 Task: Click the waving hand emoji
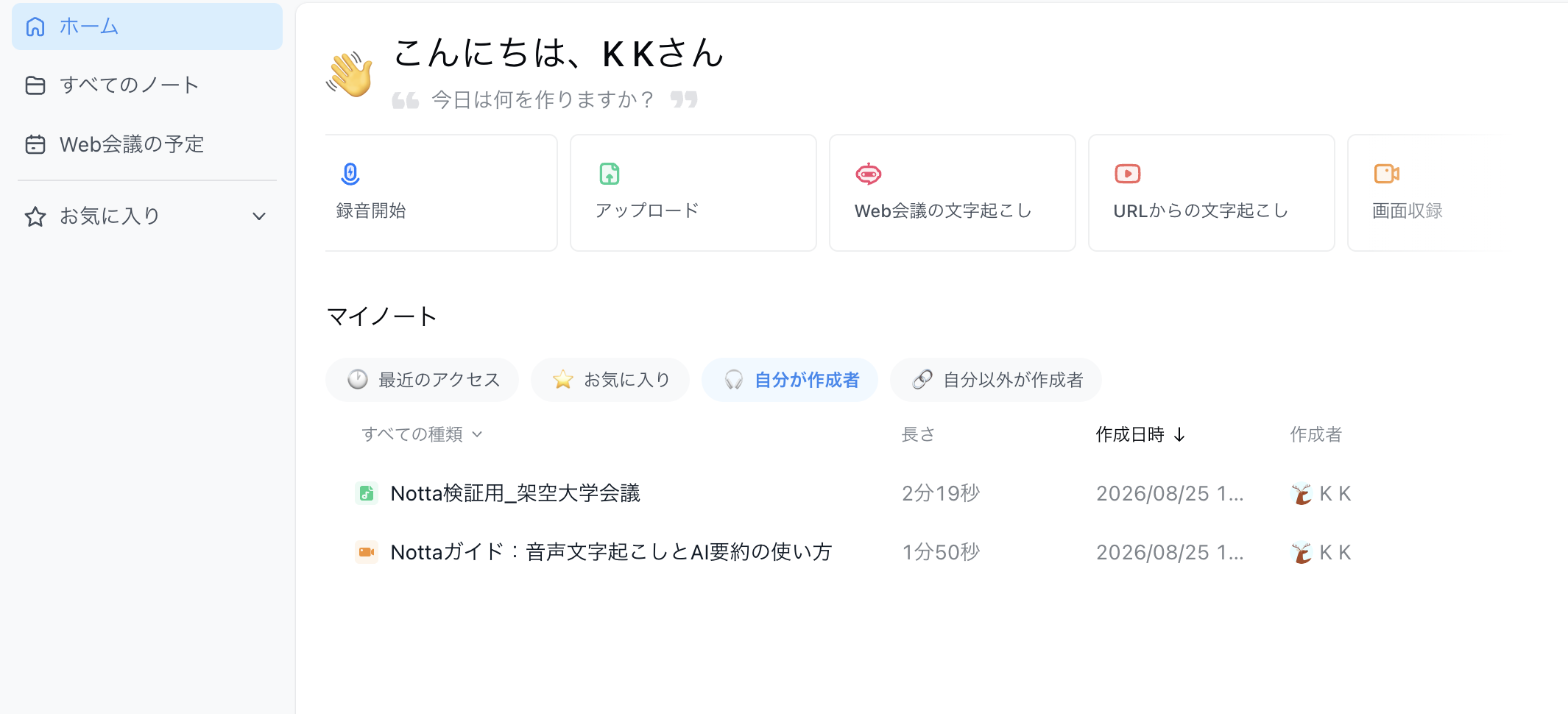[x=350, y=74]
